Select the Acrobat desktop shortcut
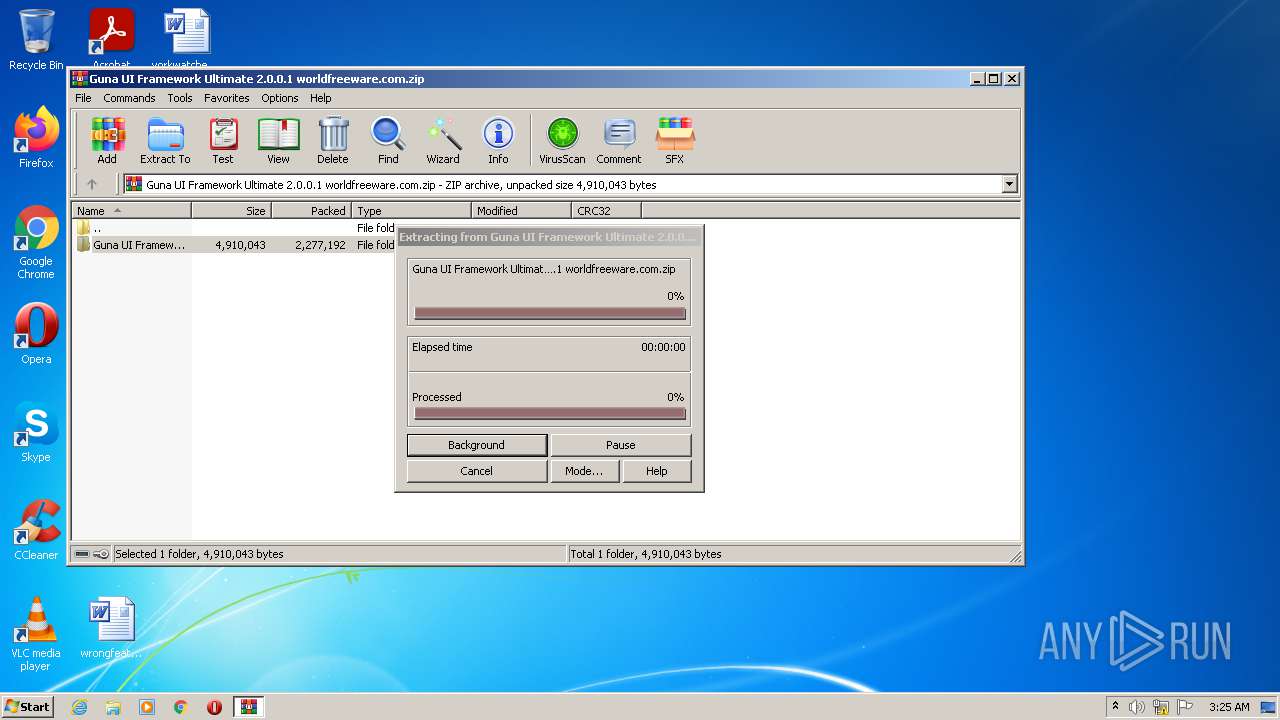 tap(111, 40)
